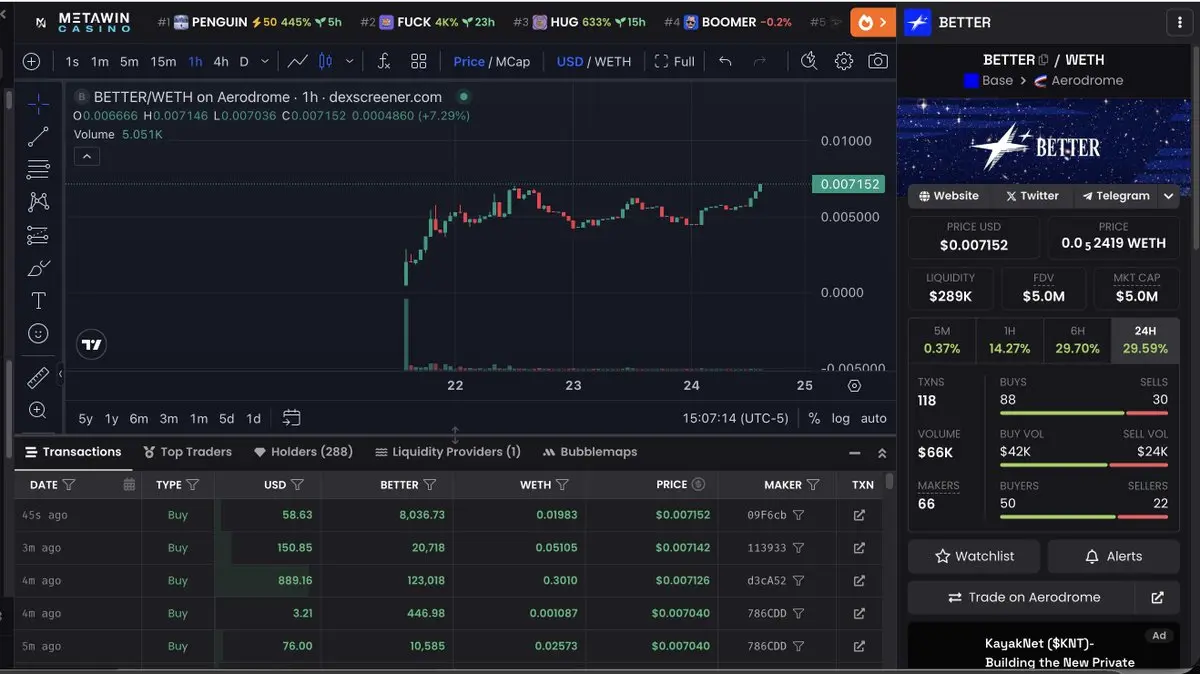This screenshot has width=1200, height=674.
Task: Open the quick search icon in the toolbar
Action: [x=809, y=61]
